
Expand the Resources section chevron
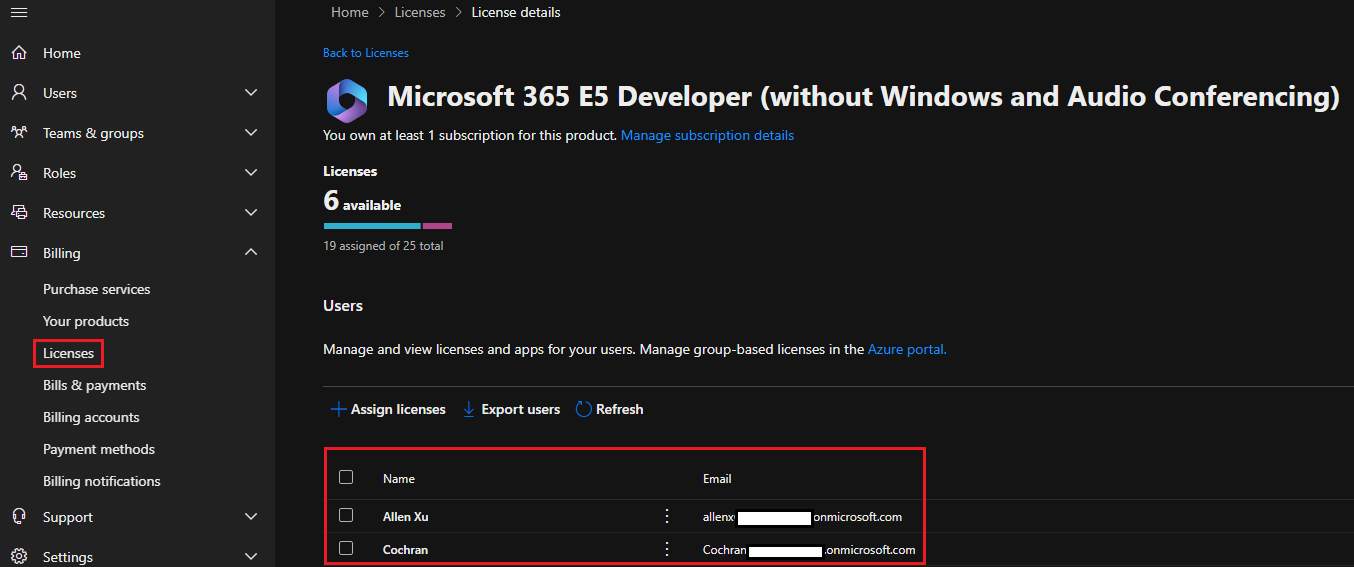pos(251,213)
